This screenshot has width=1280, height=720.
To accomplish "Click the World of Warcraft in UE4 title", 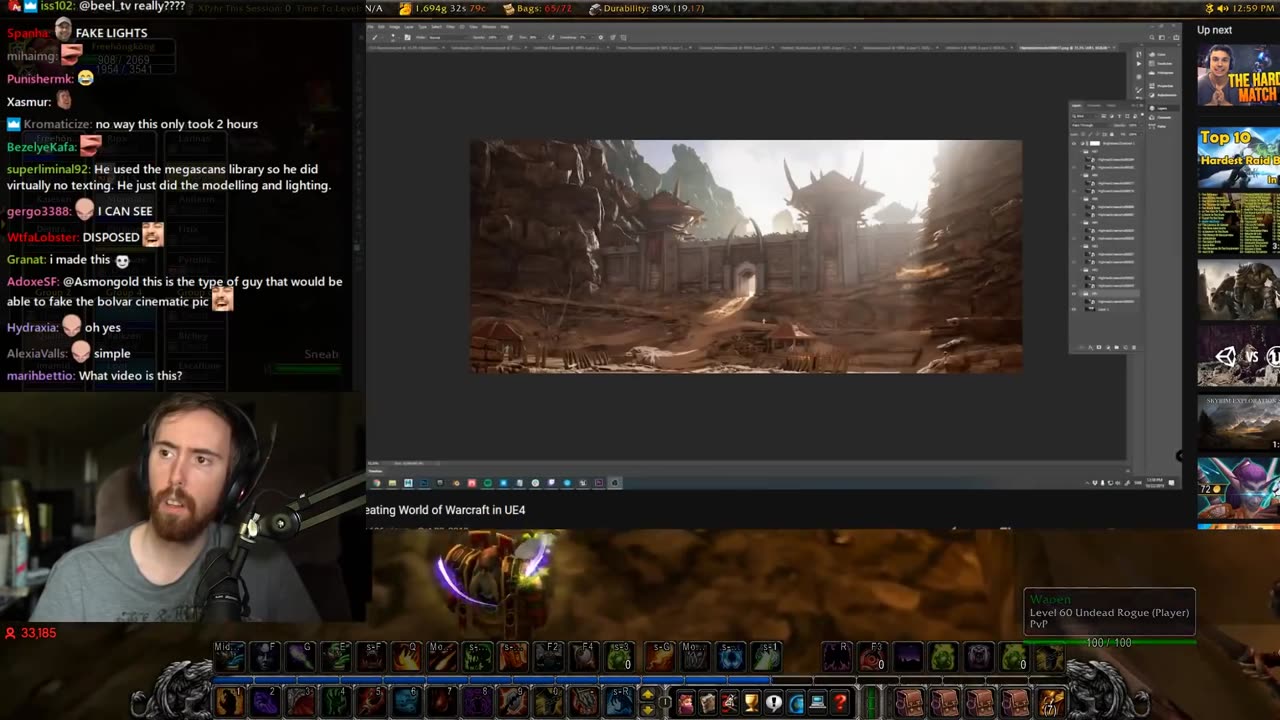I will 446,510.
